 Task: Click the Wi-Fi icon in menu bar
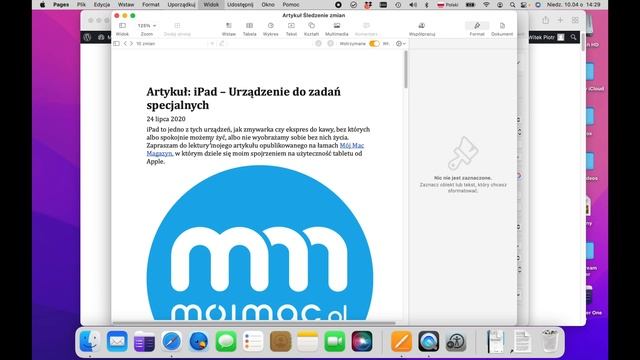[x=486, y=4]
